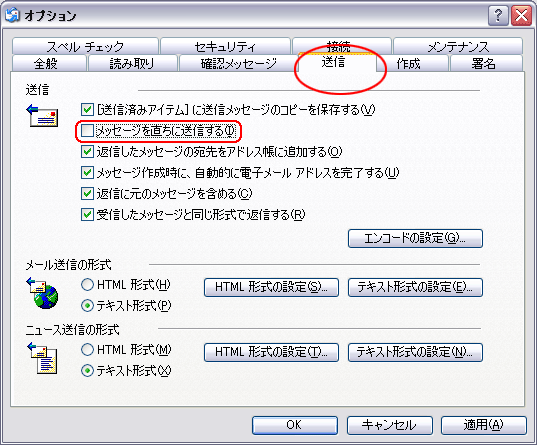Switch to the 全般 tab

point(49,63)
